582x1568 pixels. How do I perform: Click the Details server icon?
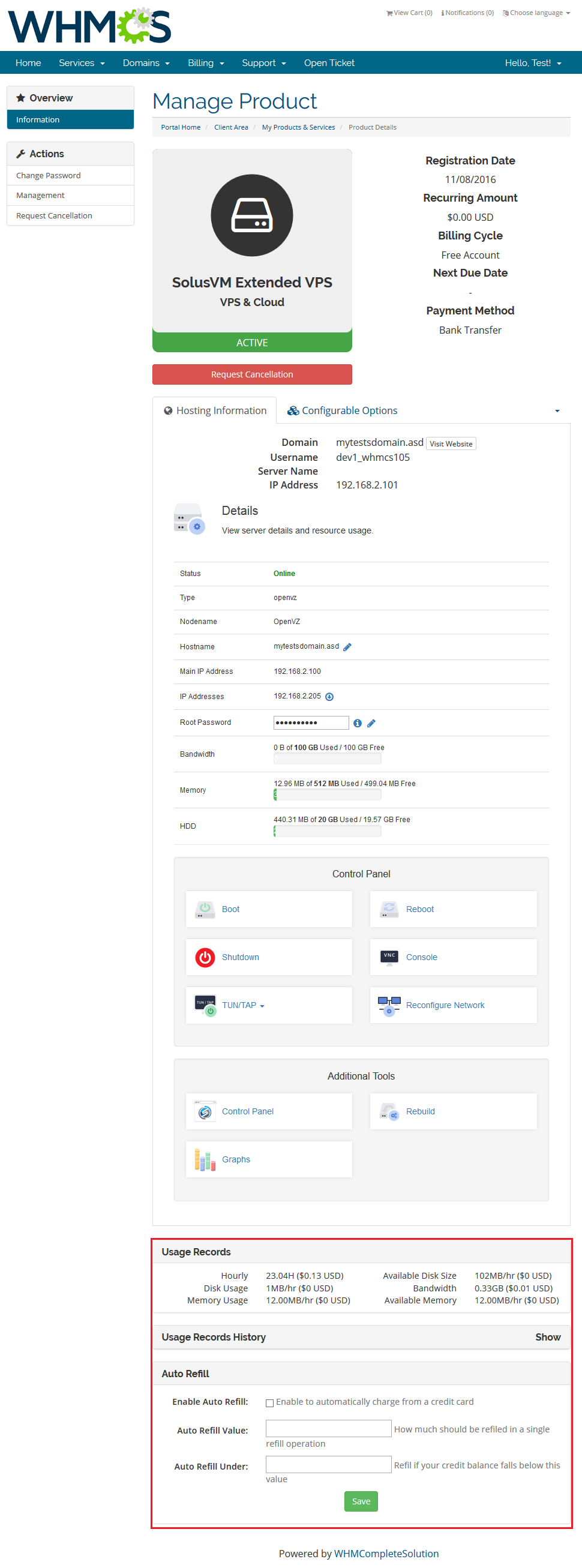[190, 518]
